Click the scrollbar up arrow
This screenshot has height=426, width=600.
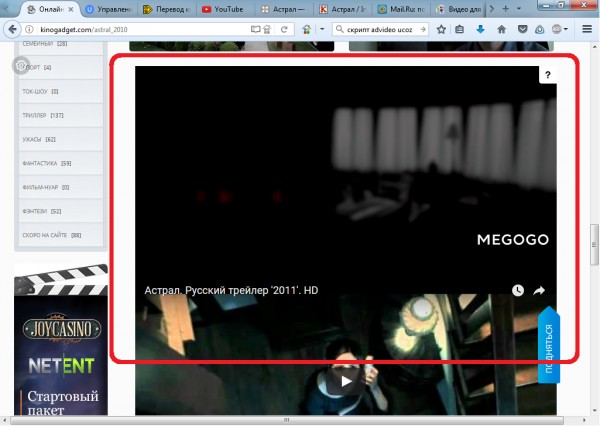click(x=594, y=47)
